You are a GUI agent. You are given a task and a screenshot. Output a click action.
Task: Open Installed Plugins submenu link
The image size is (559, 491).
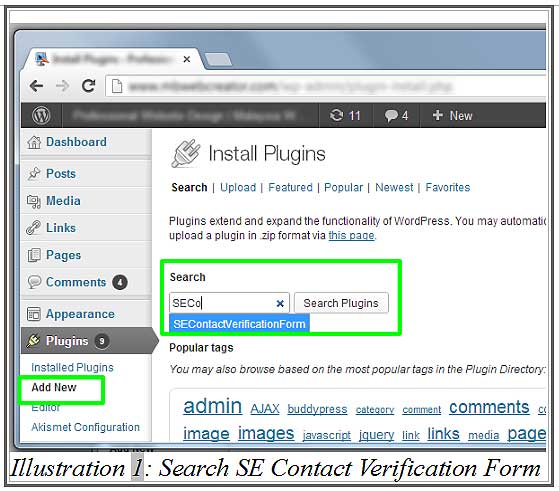click(72, 367)
